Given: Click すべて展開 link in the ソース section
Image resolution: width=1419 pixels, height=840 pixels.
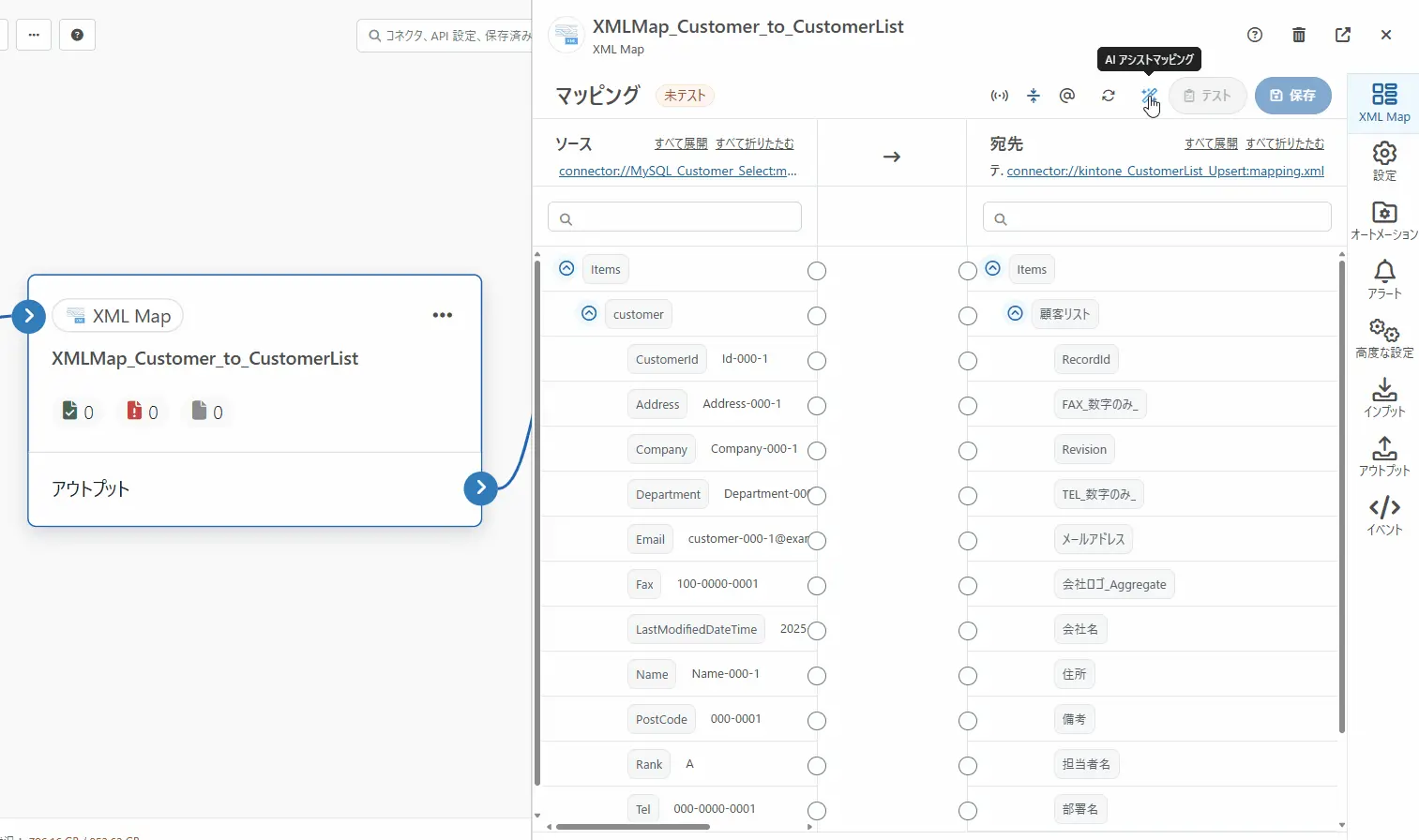Looking at the screenshot, I should (681, 143).
